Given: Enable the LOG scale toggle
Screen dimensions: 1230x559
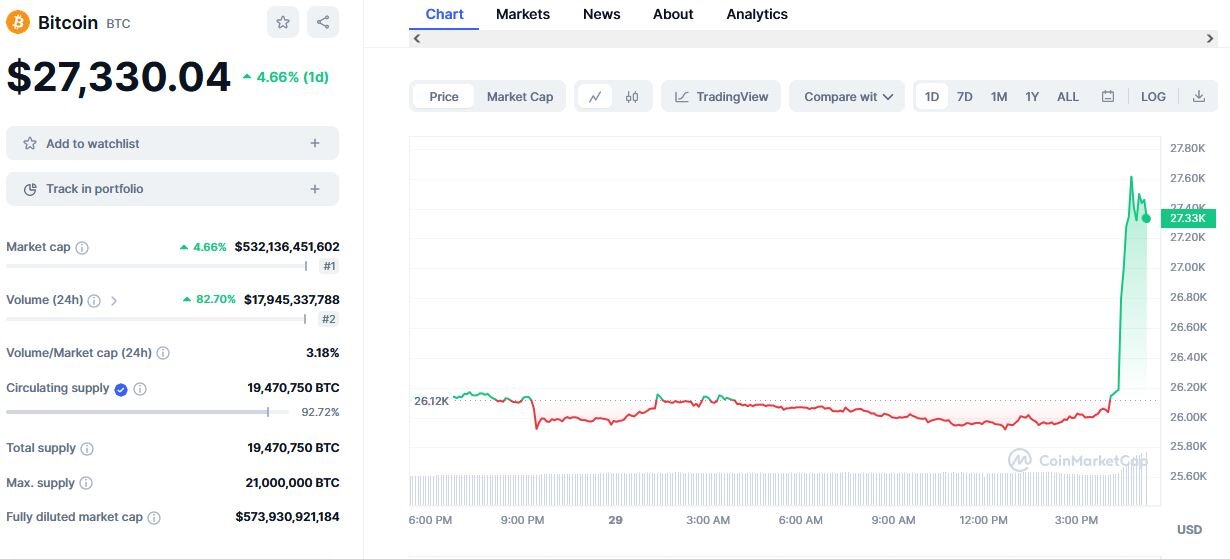Looking at the screenshot, I should pos(1153,97).
